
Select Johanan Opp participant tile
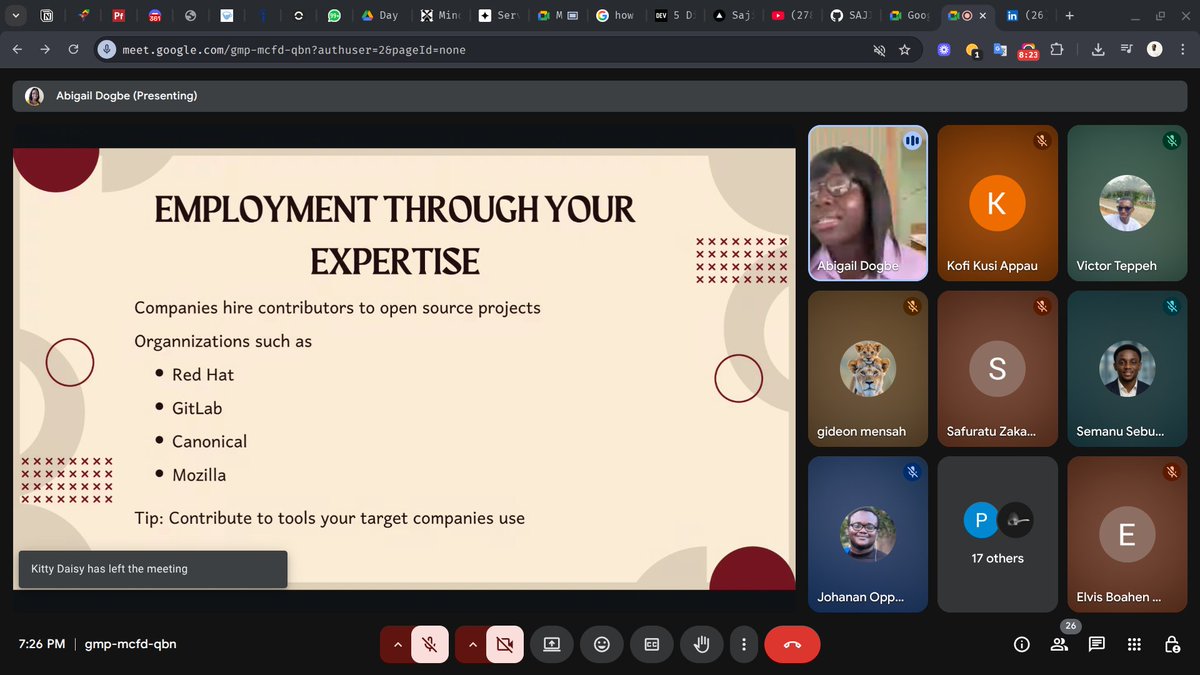point(868,534)
